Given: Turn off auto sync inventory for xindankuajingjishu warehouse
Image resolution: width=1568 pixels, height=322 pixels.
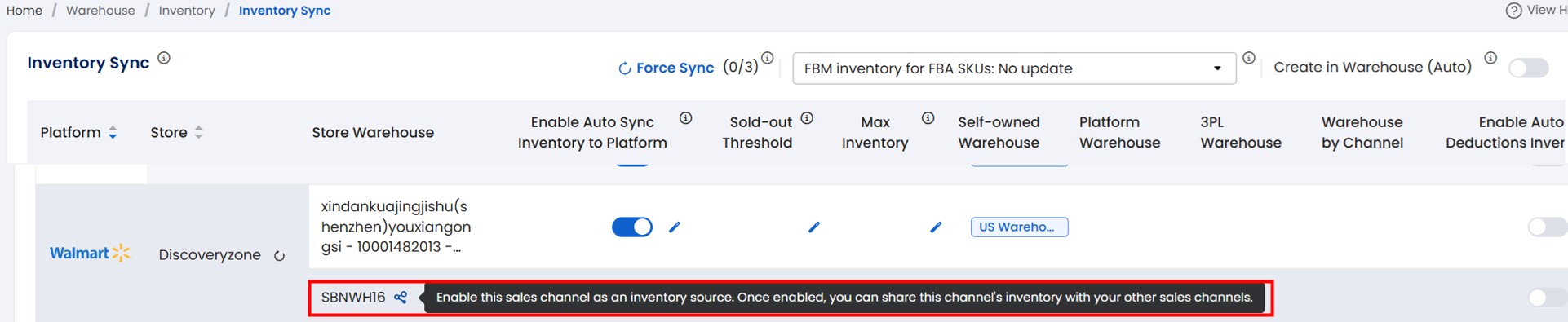Looking at the screenshot, I should coord(632,227).
